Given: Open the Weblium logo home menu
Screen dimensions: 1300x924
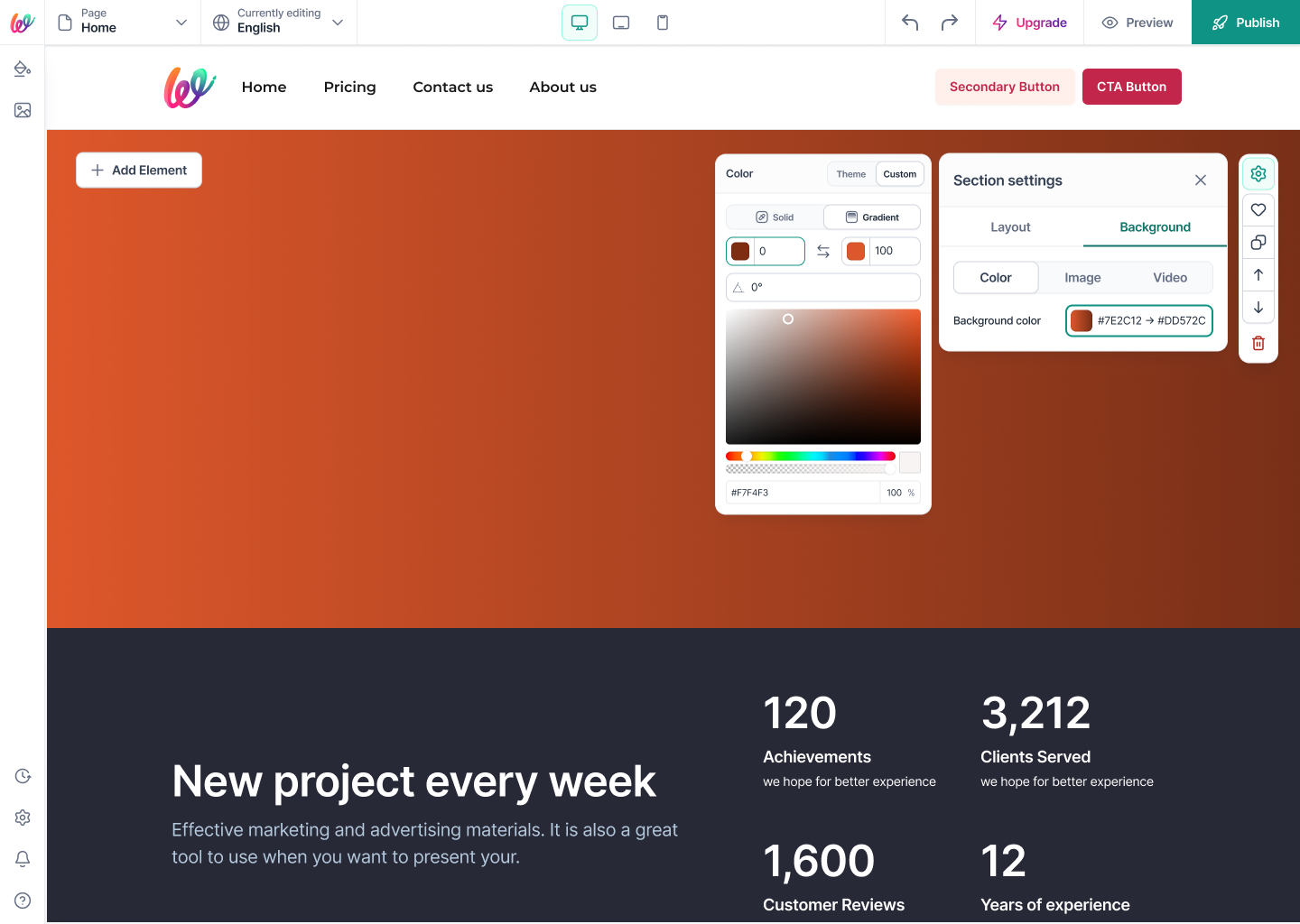Looking at the screenshot, I should coord(23,23).
